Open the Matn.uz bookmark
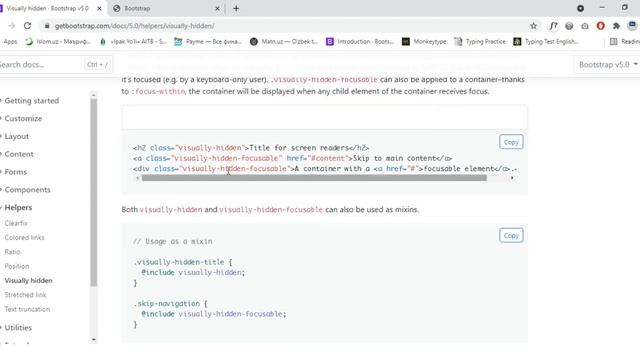Image resolution: width=640 pixels, height=360 pixels. tap(284, 42)
